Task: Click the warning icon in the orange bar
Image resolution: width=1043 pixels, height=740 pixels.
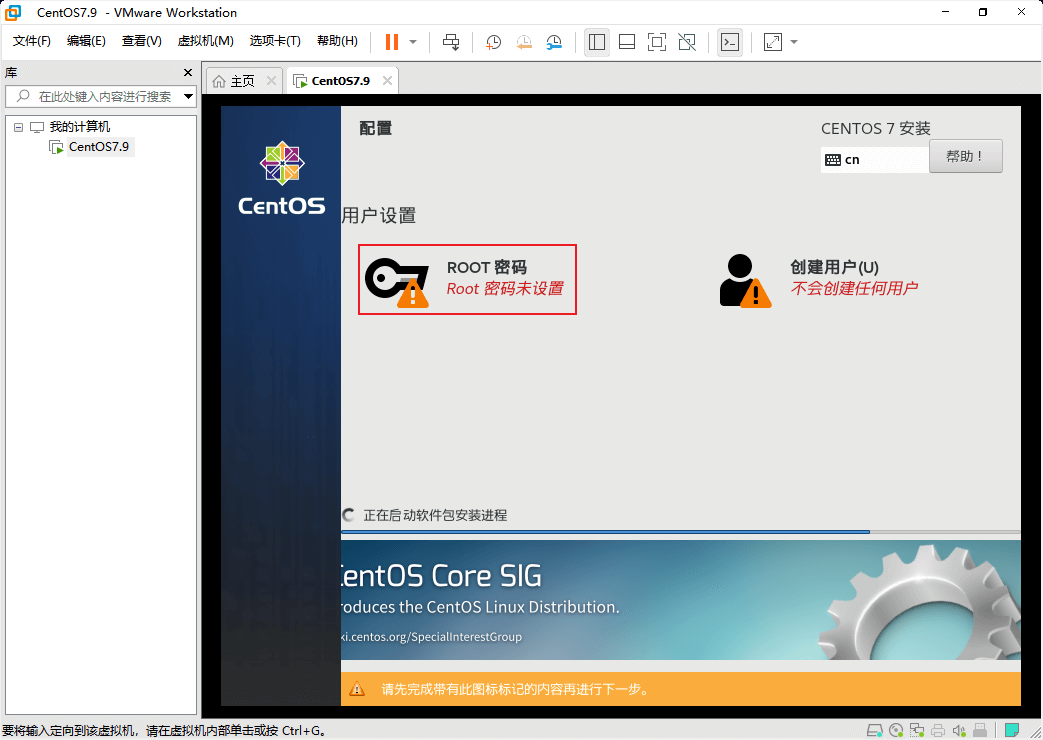Action: tap(357, 689)
